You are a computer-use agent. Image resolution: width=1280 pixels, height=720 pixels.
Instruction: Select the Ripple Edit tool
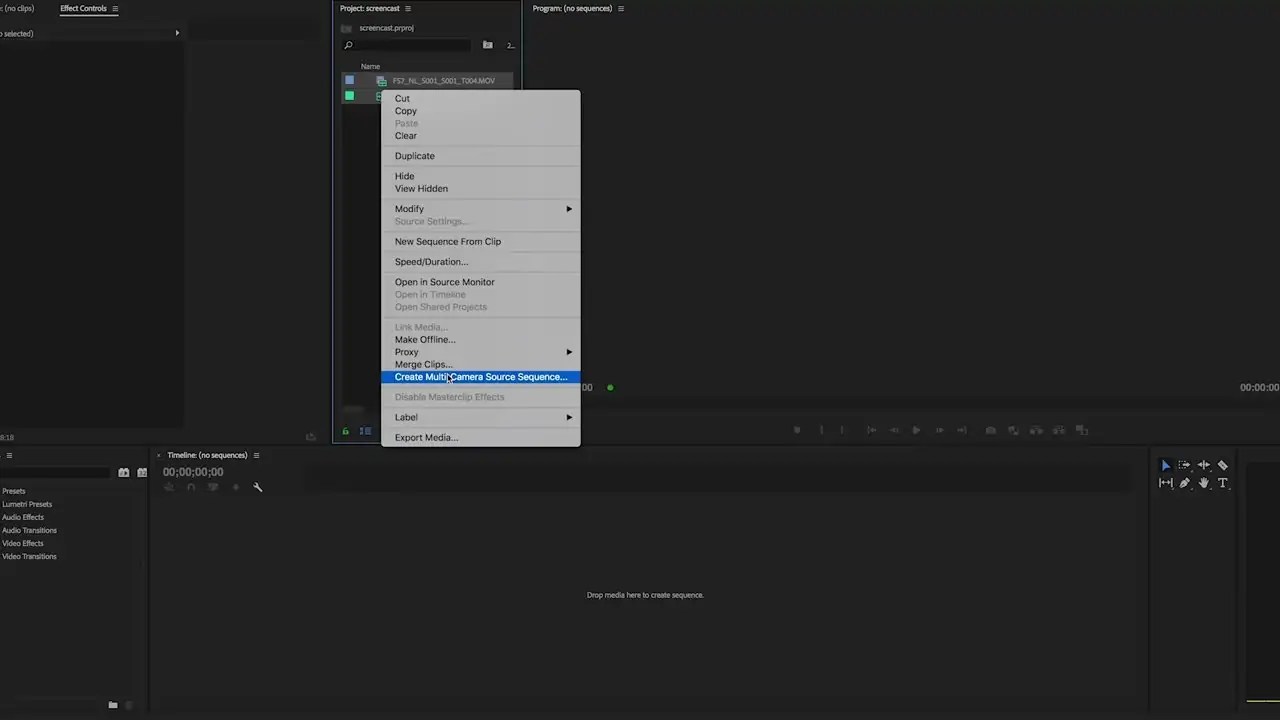click(1204, 465)
